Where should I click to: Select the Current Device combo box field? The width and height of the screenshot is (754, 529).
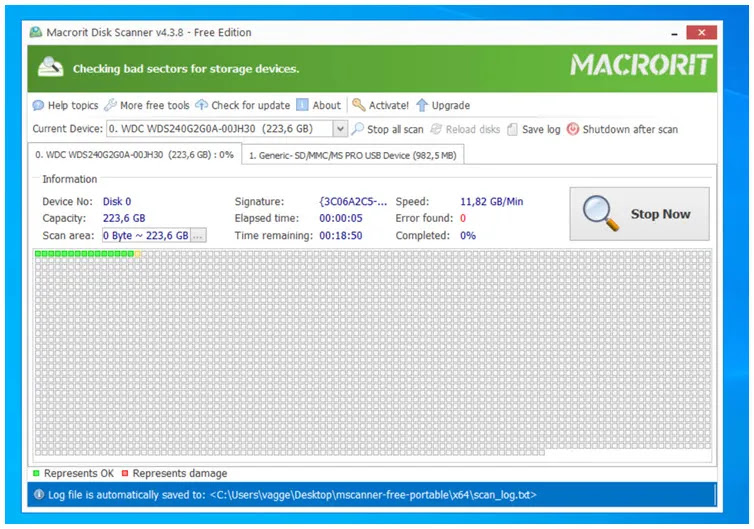click(226, 129)
